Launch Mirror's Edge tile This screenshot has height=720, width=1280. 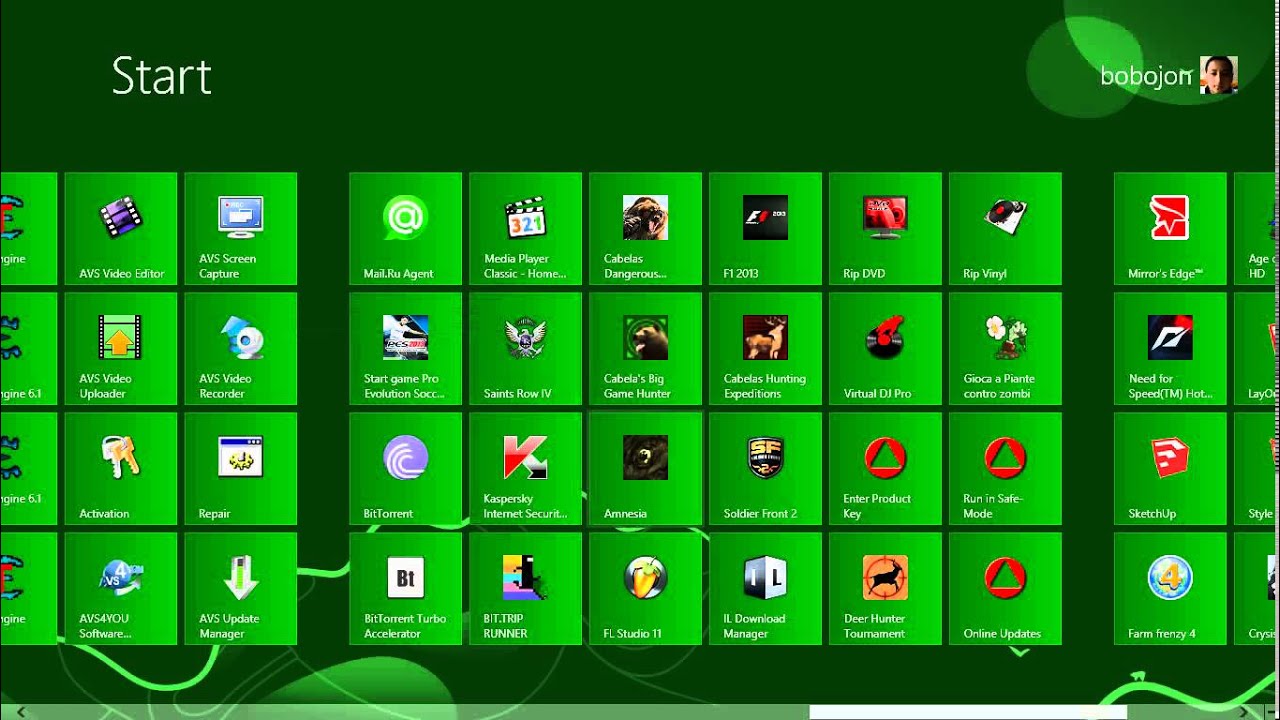[1171, 229]
